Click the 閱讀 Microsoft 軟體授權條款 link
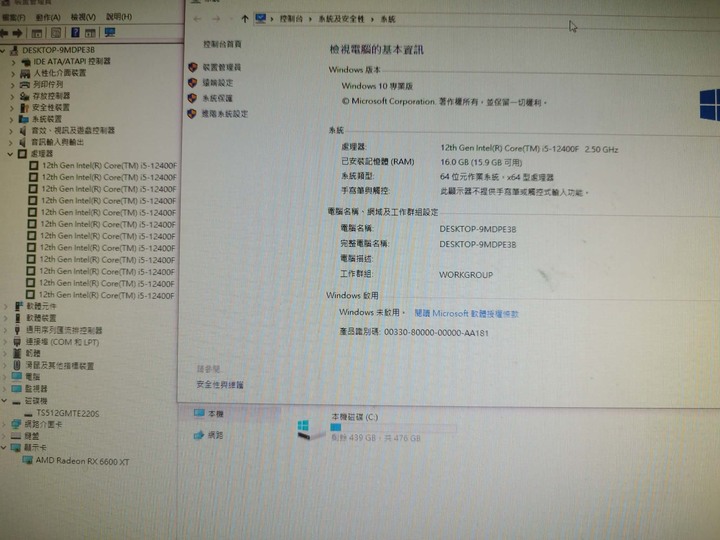 click(465, 313)
